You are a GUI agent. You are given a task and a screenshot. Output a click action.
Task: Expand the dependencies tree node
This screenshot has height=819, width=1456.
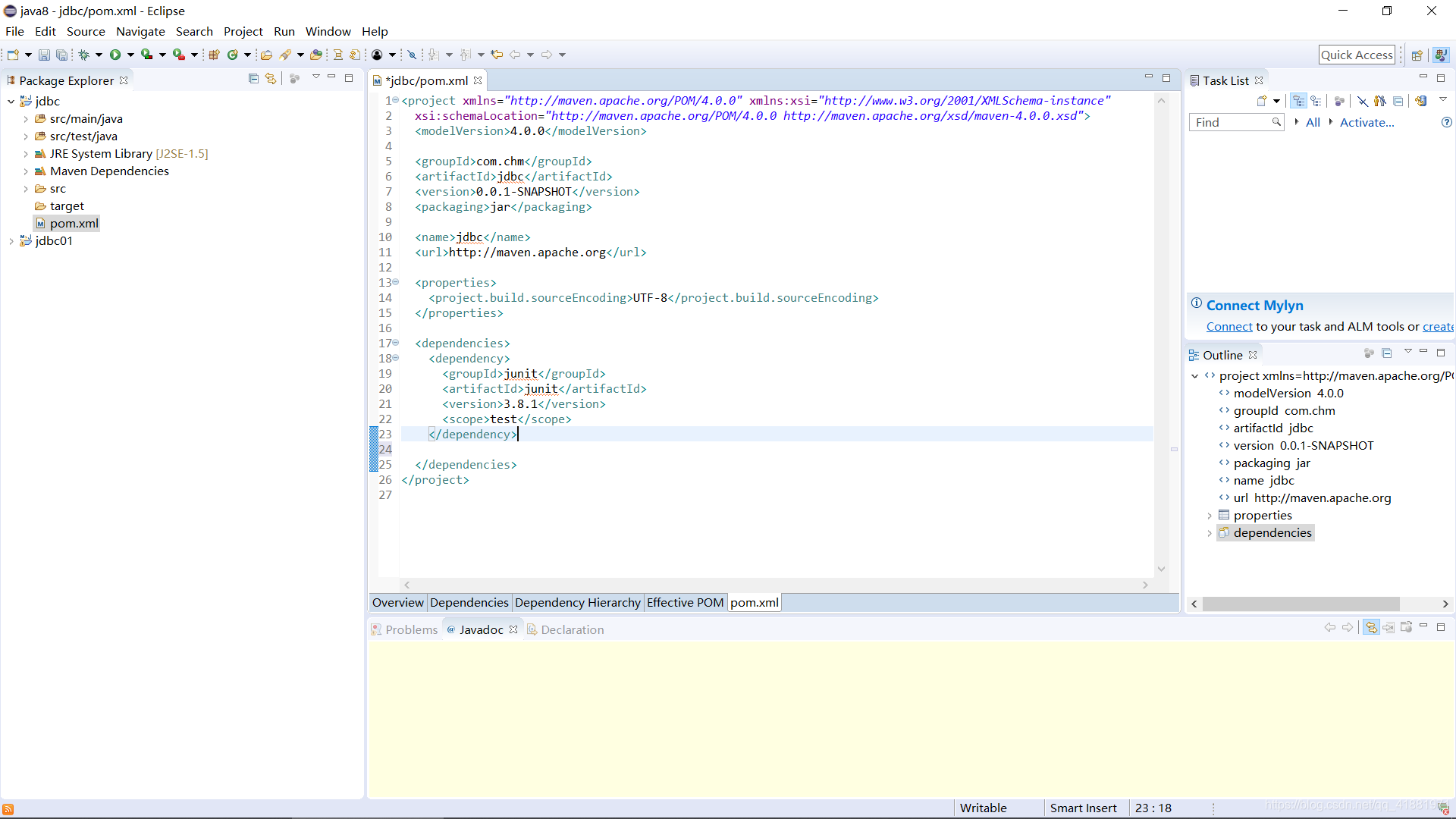point(1210,533)
